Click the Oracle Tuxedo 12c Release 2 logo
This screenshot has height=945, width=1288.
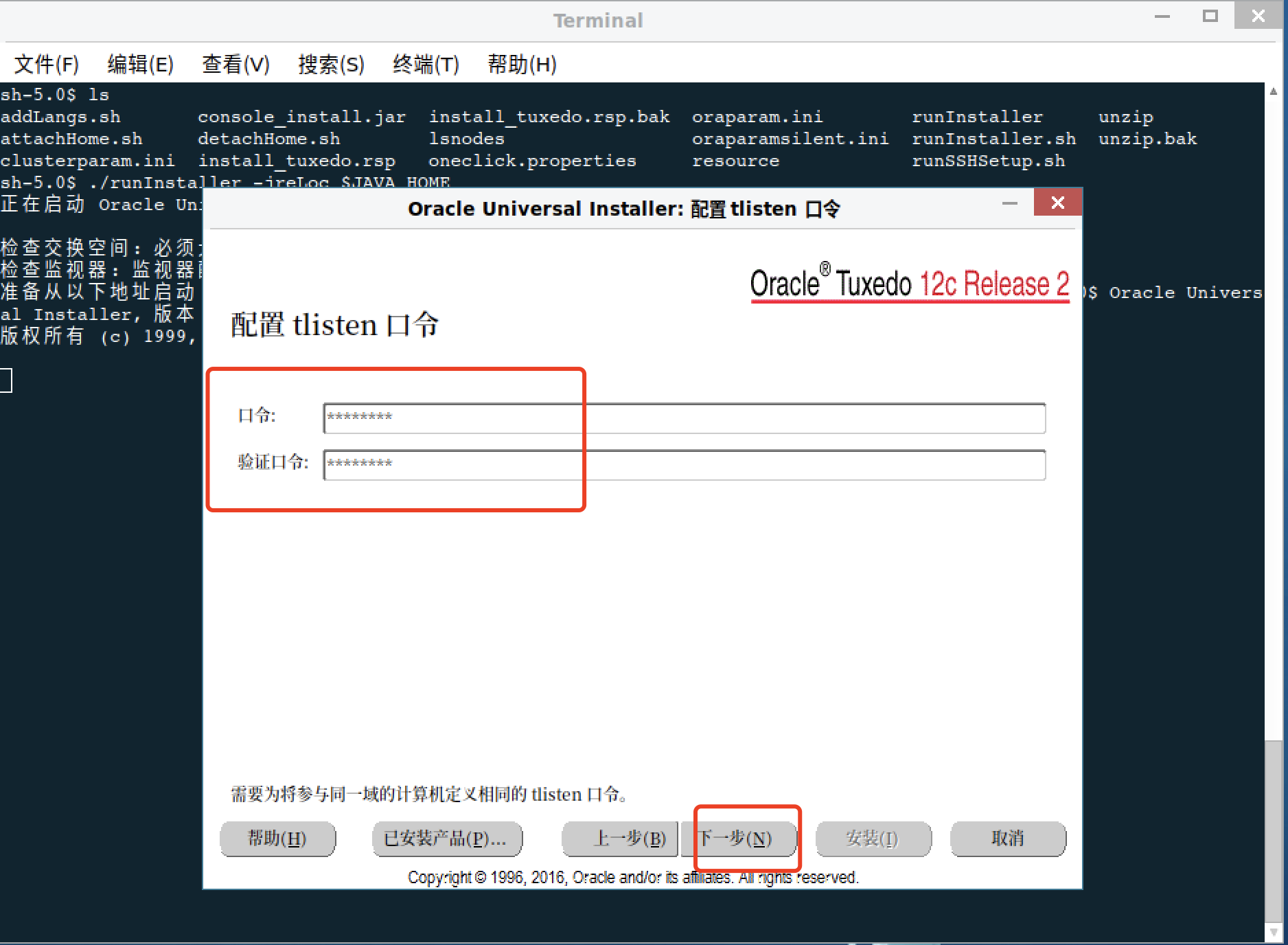(x=910, y=282)
